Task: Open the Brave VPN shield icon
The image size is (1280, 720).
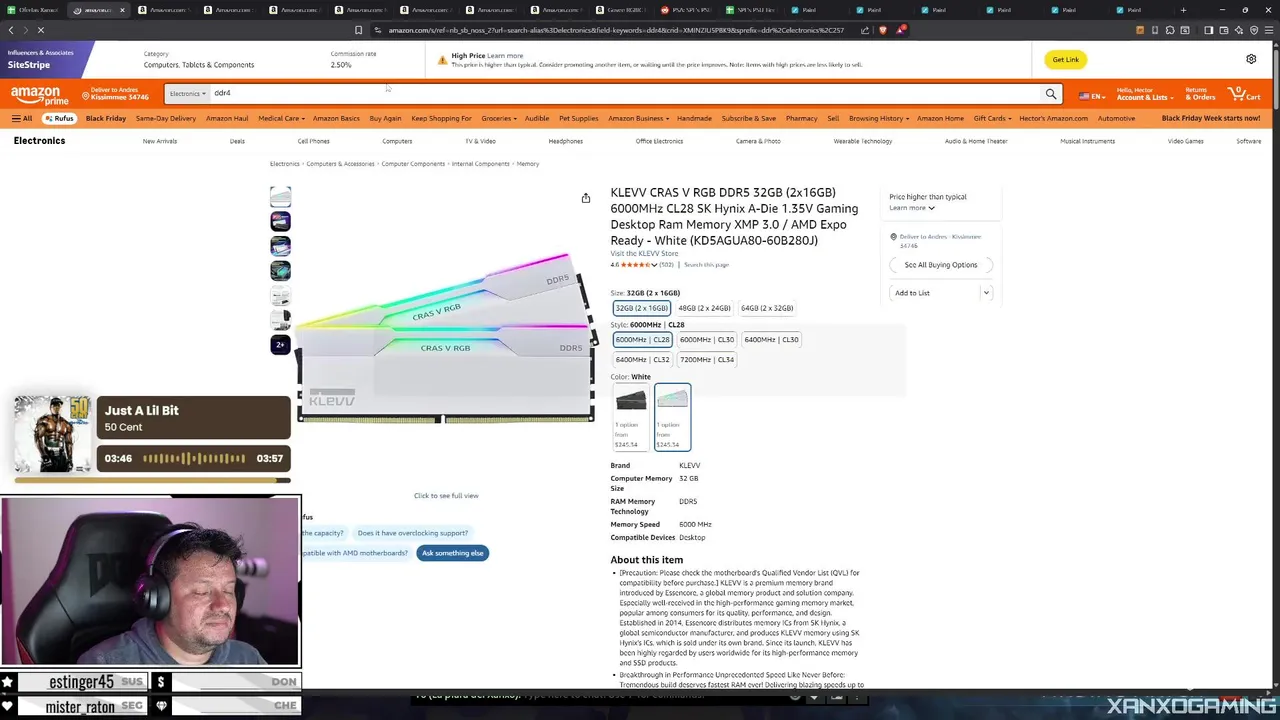Action: pos(1253,30)
